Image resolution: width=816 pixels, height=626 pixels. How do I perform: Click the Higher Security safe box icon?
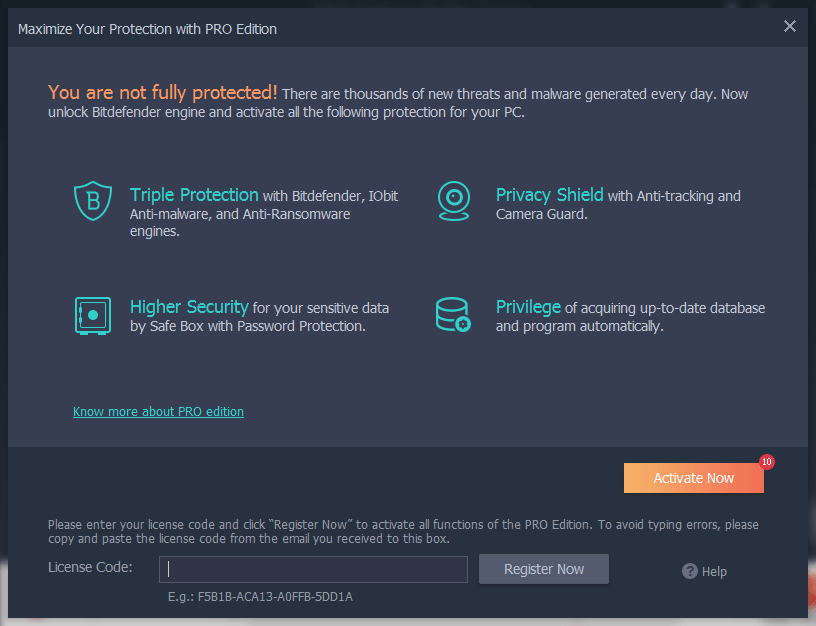[x=92, y=314]
